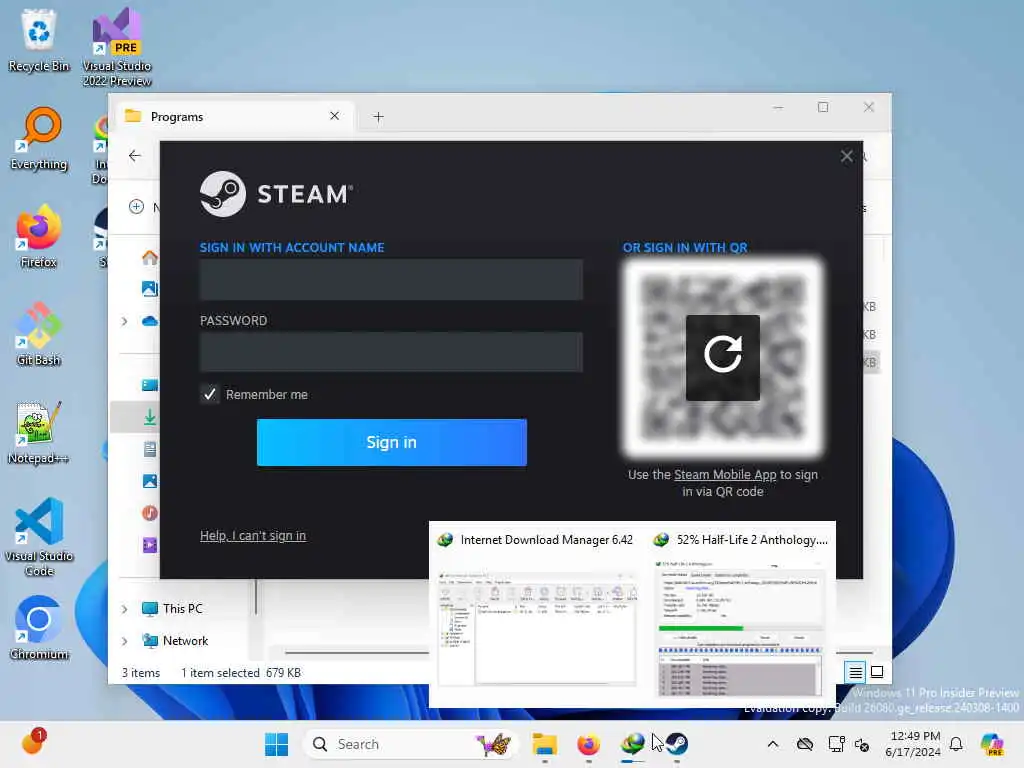Focus the account name input field

pyautogui.click(x=391, y=280)
